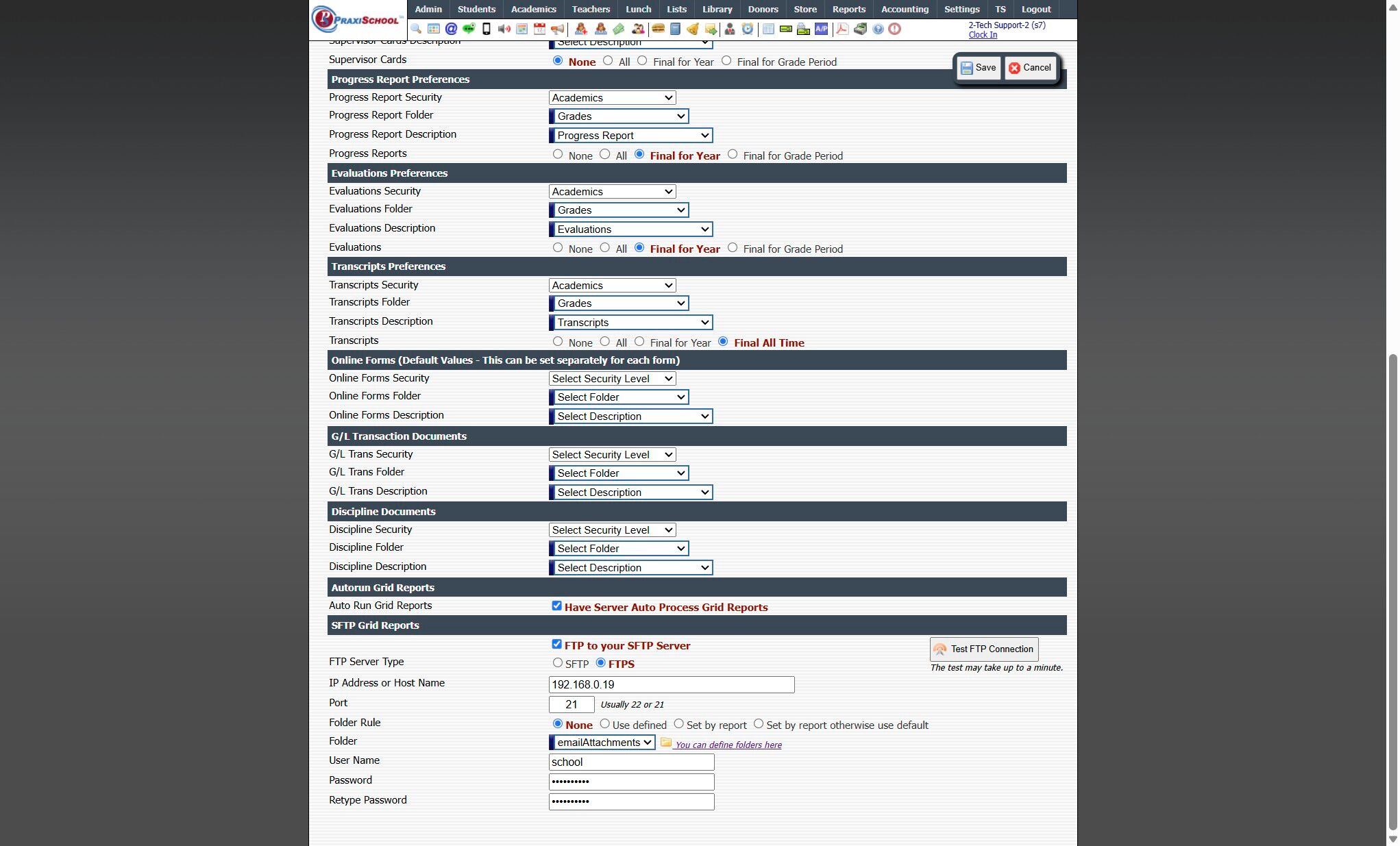The width and height of the screenshot is (1400, 846).
Task: Open the Accounting menu
Action: tap(904, 9)
